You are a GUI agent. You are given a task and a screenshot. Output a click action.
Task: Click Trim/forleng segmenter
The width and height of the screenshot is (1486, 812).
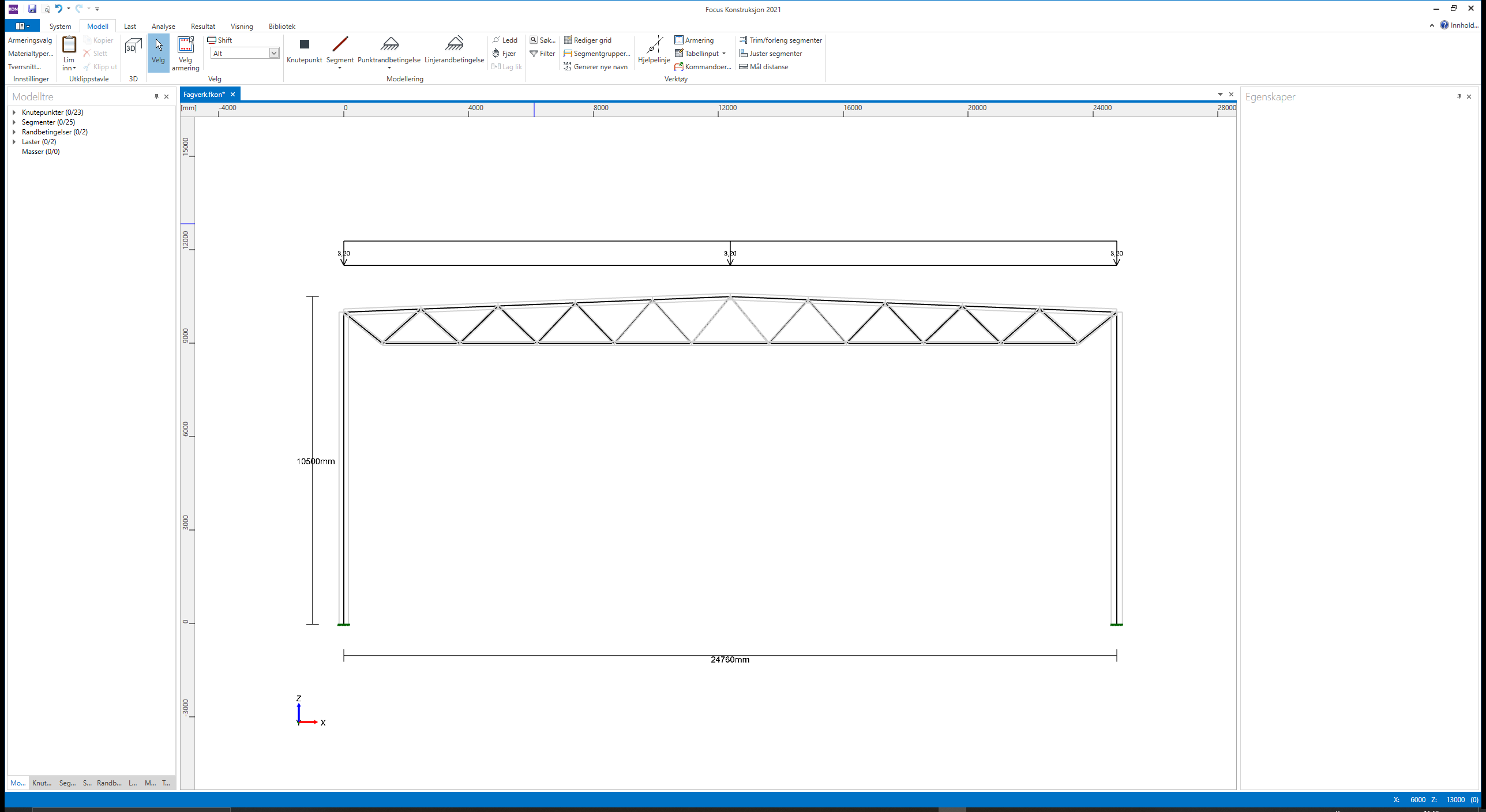[x=780, y=40]
